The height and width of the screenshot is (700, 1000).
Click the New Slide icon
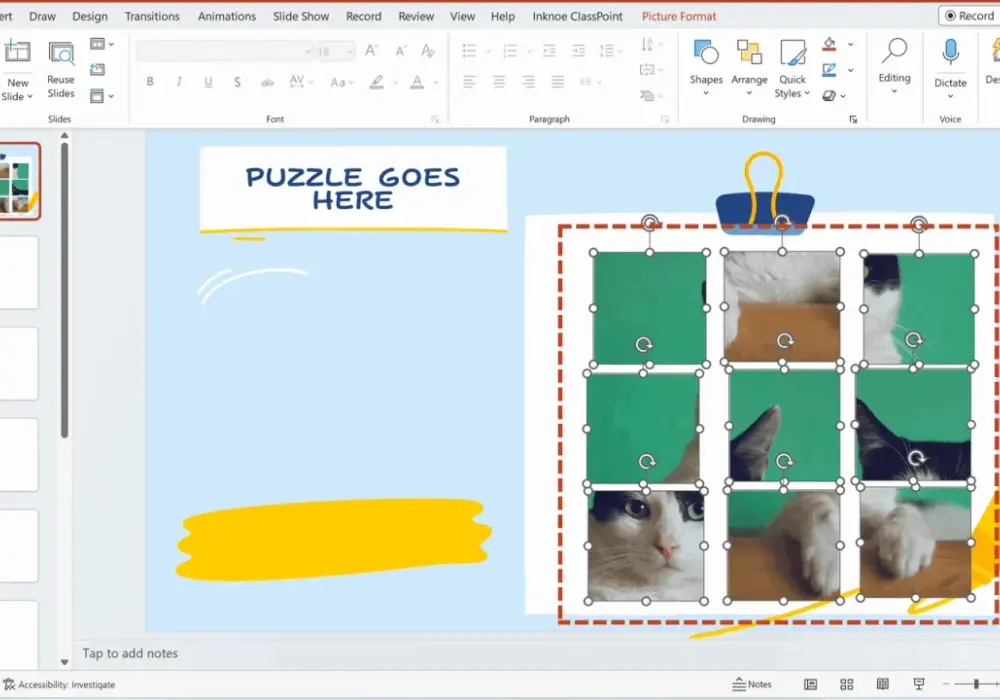pos(18,52)
